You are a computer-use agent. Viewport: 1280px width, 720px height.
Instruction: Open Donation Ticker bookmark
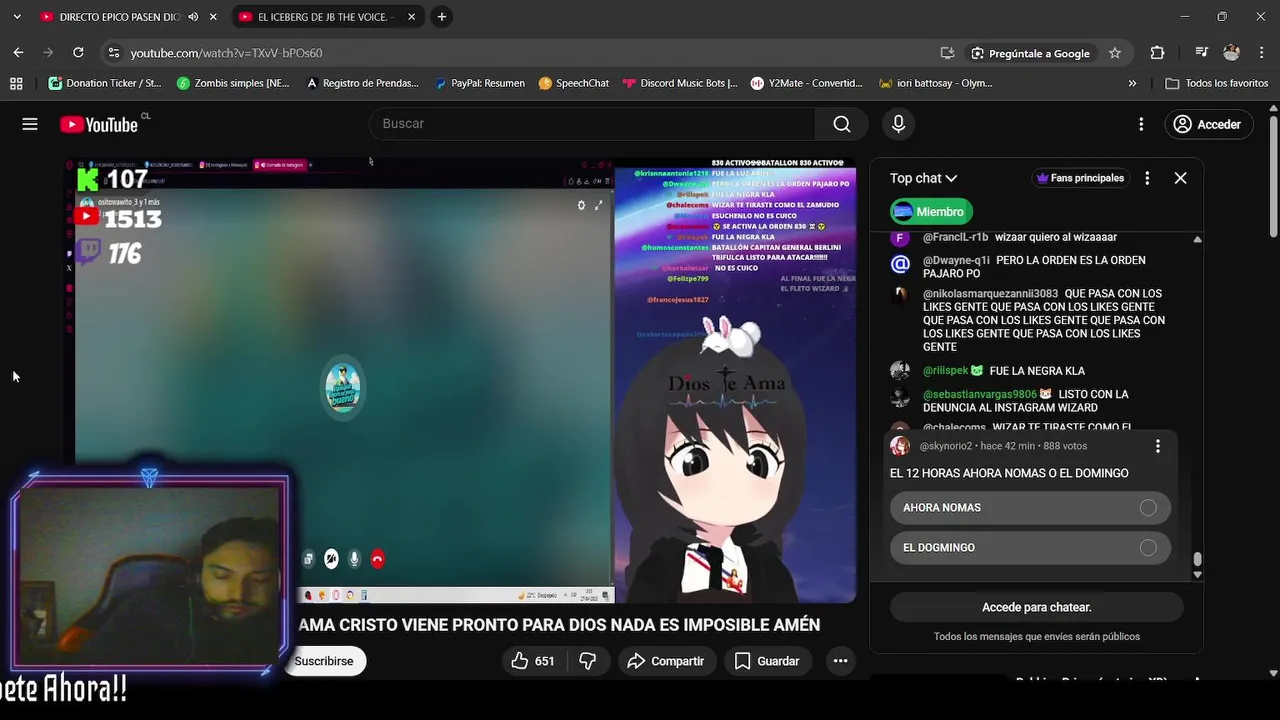105,83
